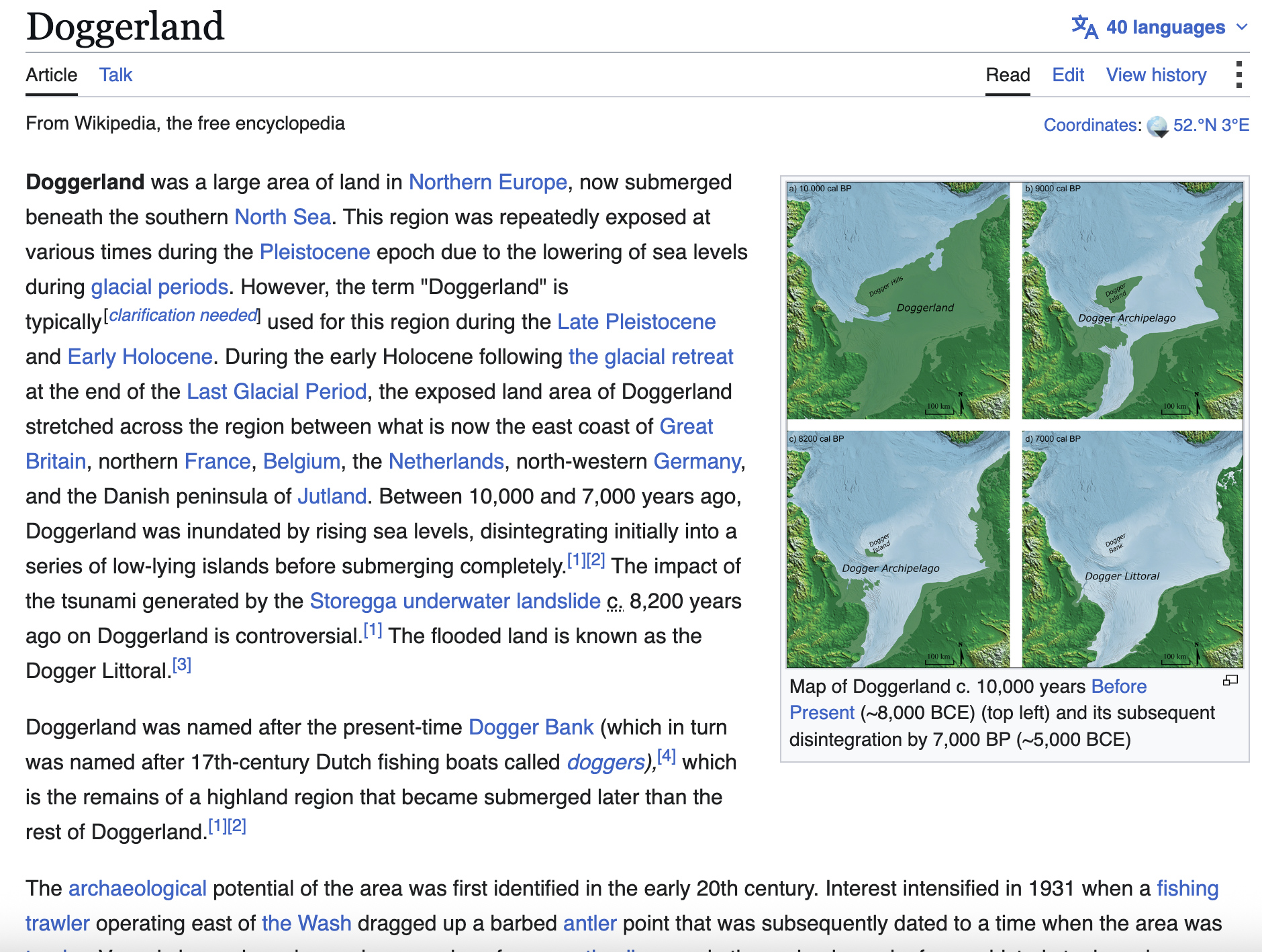The image size is (1262, 952).
Task: Open the Doggerland map thumbnail image
Action: [x=1015, y=424]
